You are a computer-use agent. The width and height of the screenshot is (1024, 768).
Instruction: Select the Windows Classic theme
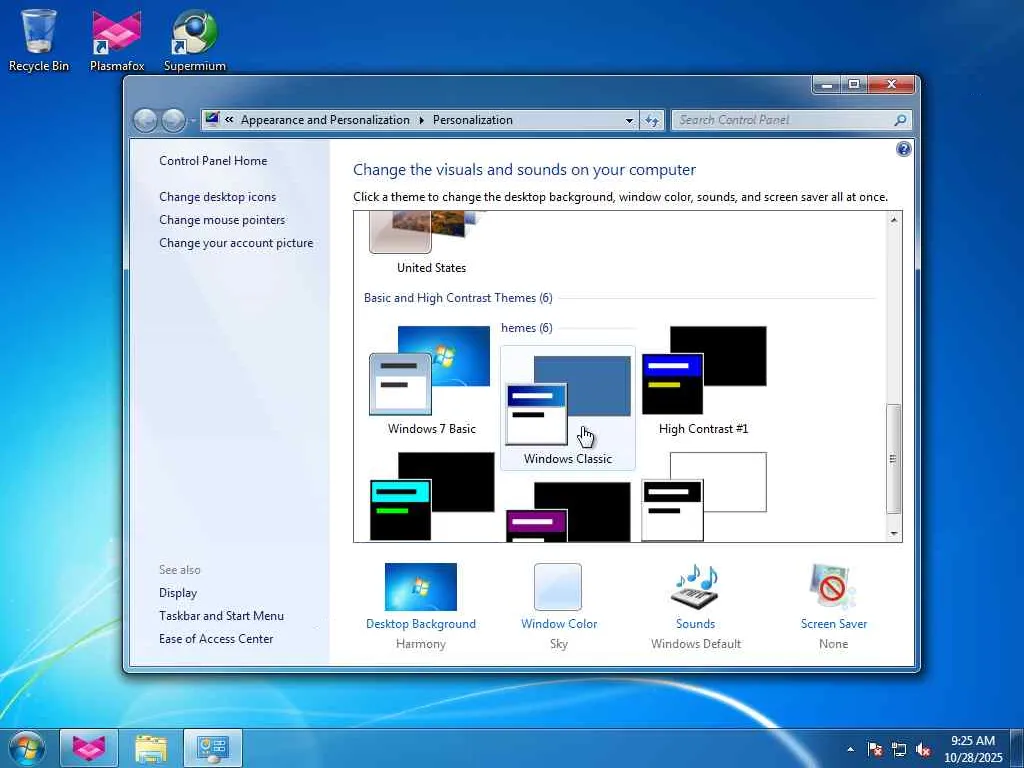568,408
